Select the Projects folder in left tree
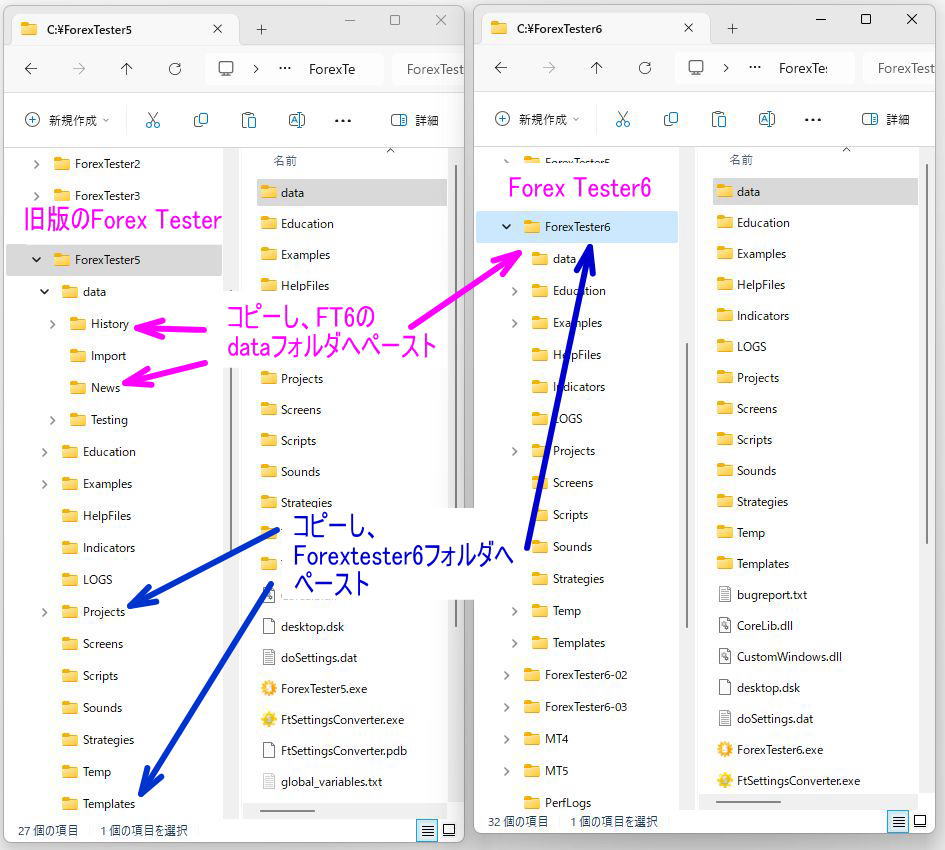This screenshot has width=945, height=850. 103,612
